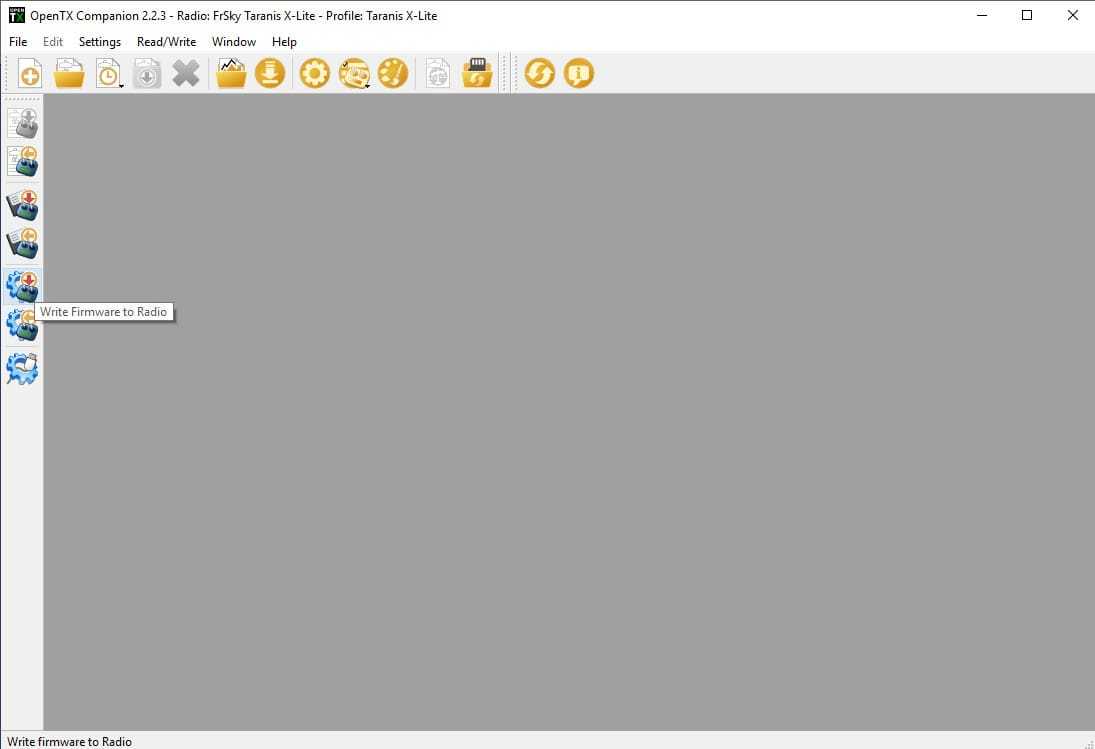Close the OpenTX Companion window
The height and width of the screenshot is (749, 1095).
click(1073, 15)
